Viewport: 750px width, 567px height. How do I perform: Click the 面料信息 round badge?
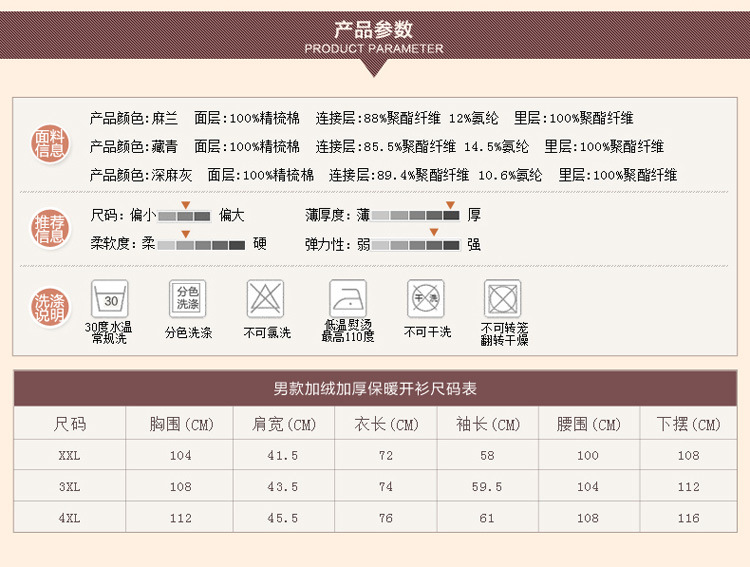50,144
